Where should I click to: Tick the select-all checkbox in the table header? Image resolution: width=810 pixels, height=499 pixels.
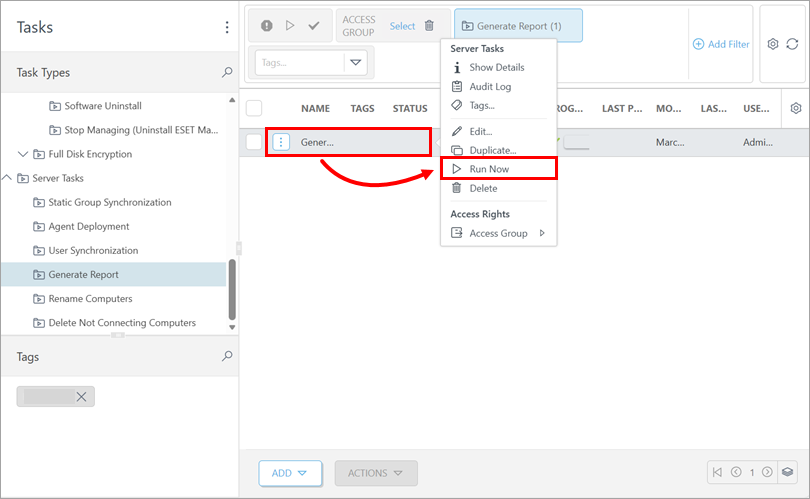(x=254, y=108)
